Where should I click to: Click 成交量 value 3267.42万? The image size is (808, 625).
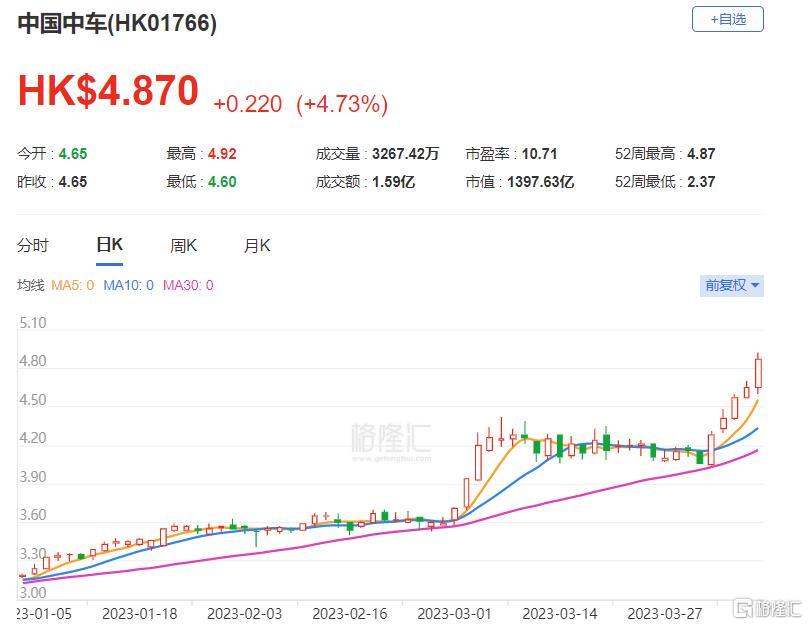(406, 154)
